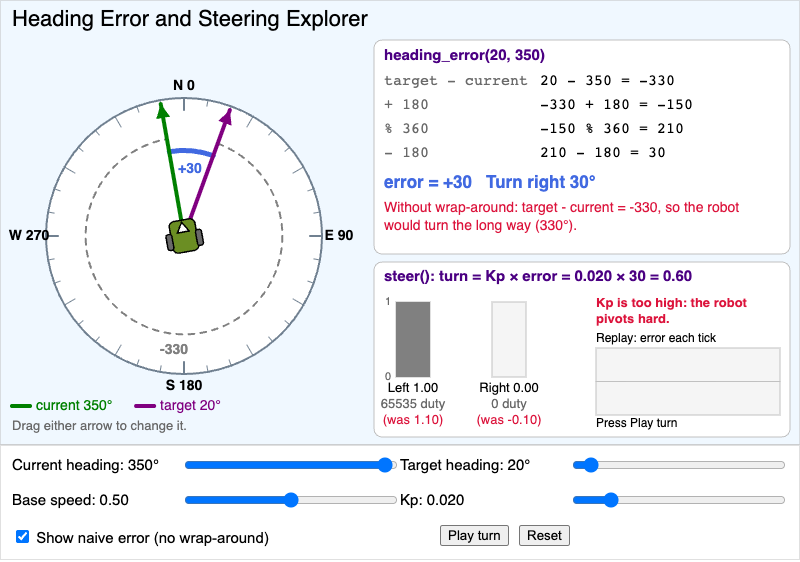
Task: Click 'Current heading: 350°' label
Action: pos(85,465)
